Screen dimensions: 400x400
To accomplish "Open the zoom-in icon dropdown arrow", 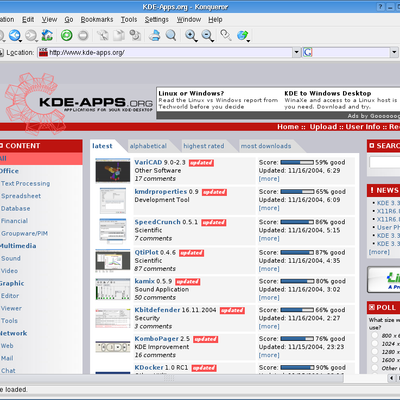I will tap(196, 41).
